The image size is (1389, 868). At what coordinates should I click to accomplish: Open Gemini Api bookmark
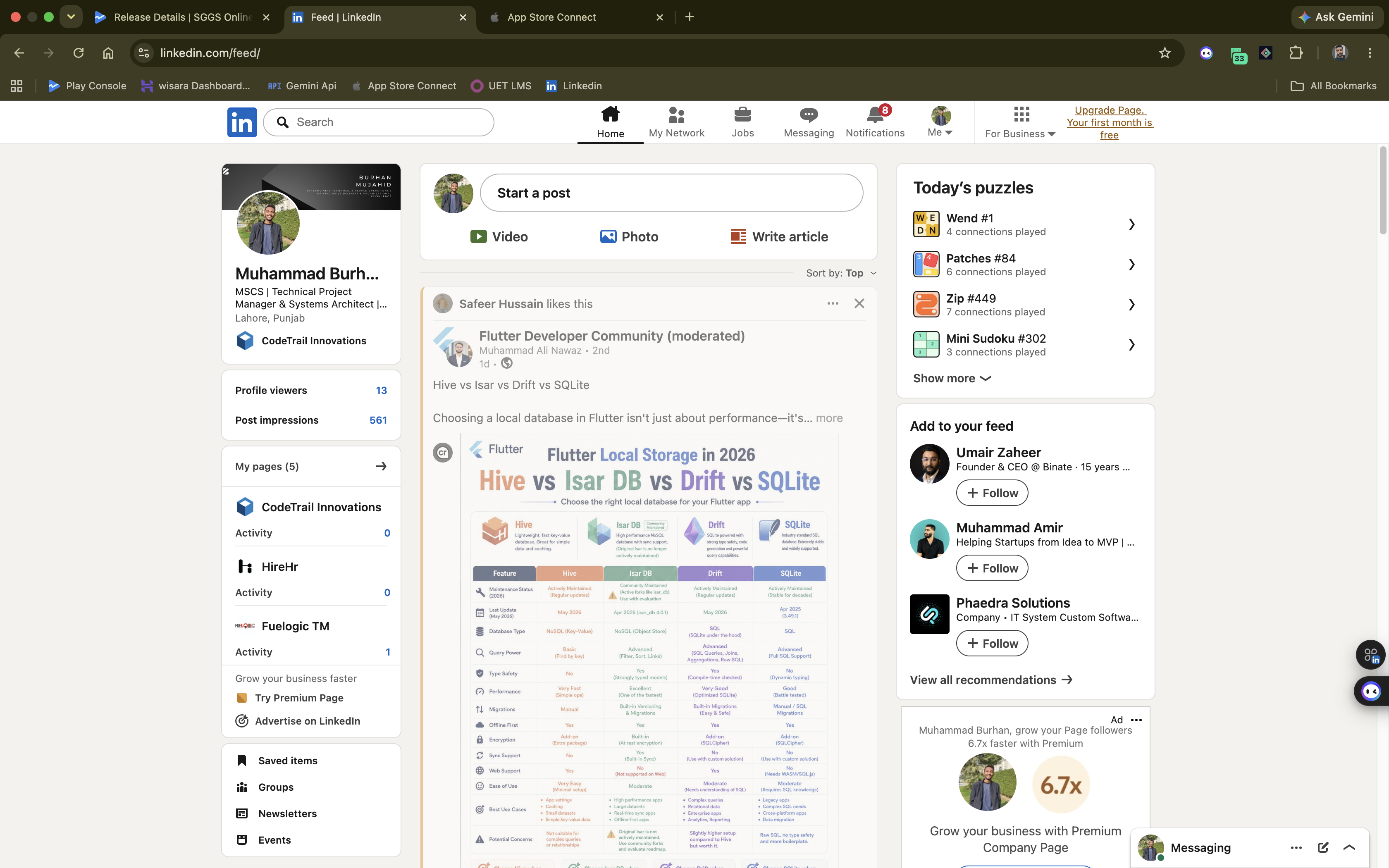(x=302, y=86)
